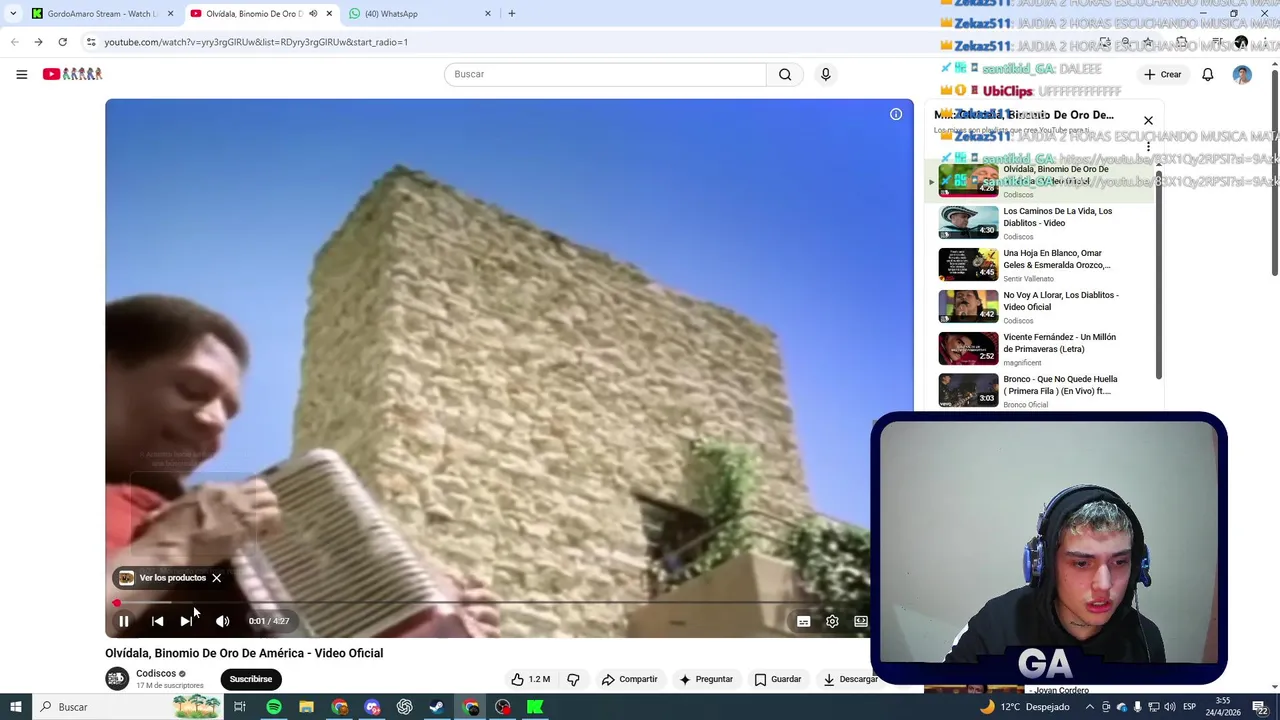Go to the previous video in the player
Viewport: 1280px width, 720px height.
(157, 621)
